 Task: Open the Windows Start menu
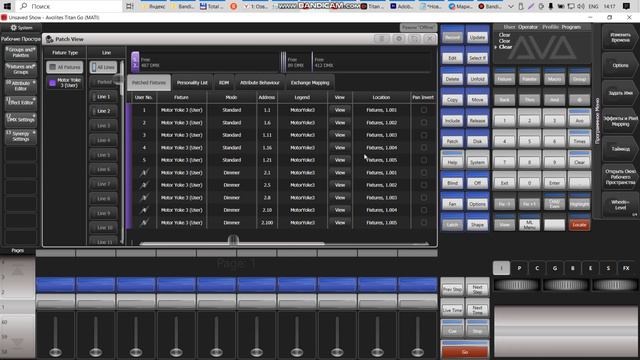coord(7,6)
